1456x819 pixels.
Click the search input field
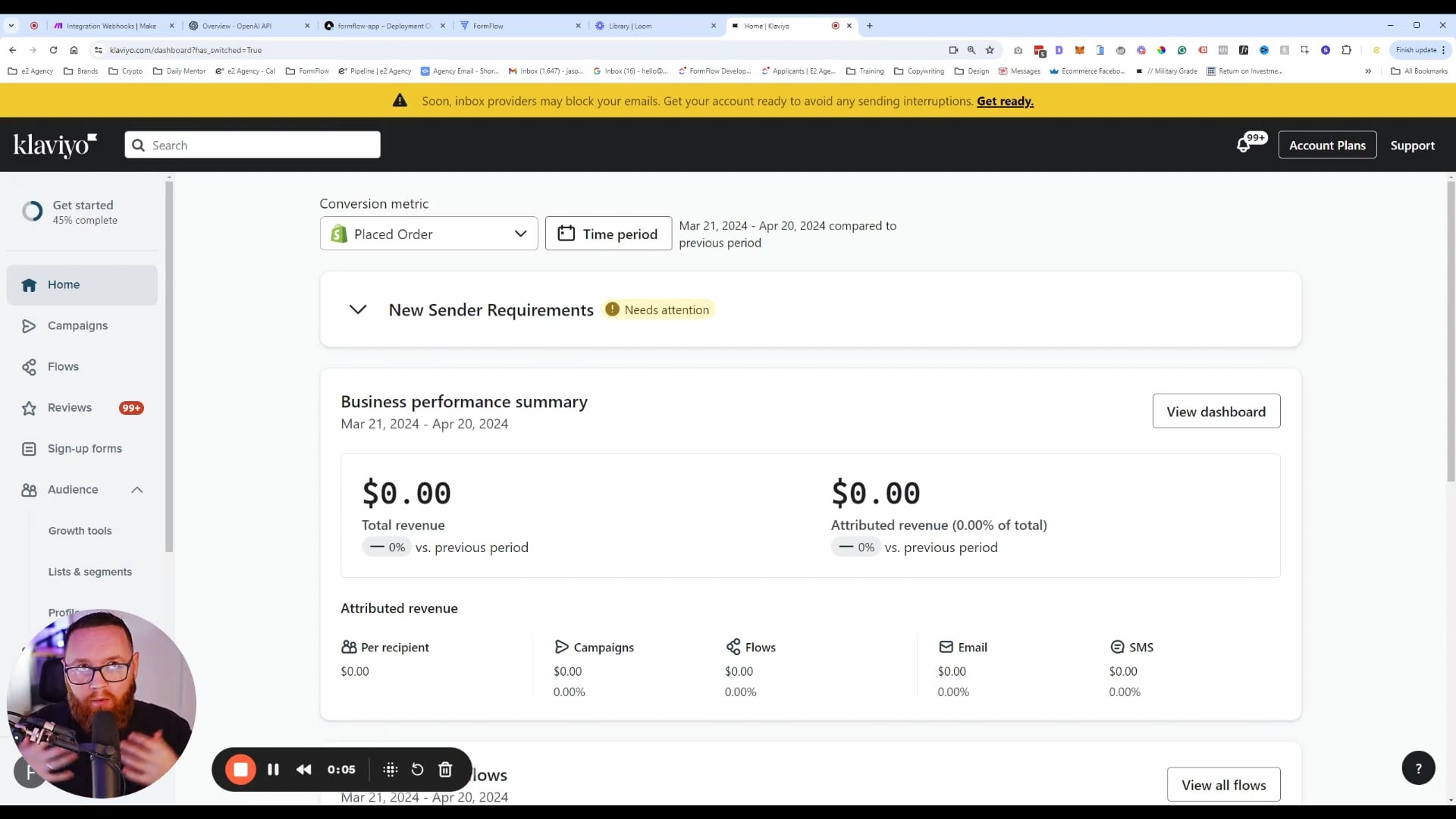(253, 145)
